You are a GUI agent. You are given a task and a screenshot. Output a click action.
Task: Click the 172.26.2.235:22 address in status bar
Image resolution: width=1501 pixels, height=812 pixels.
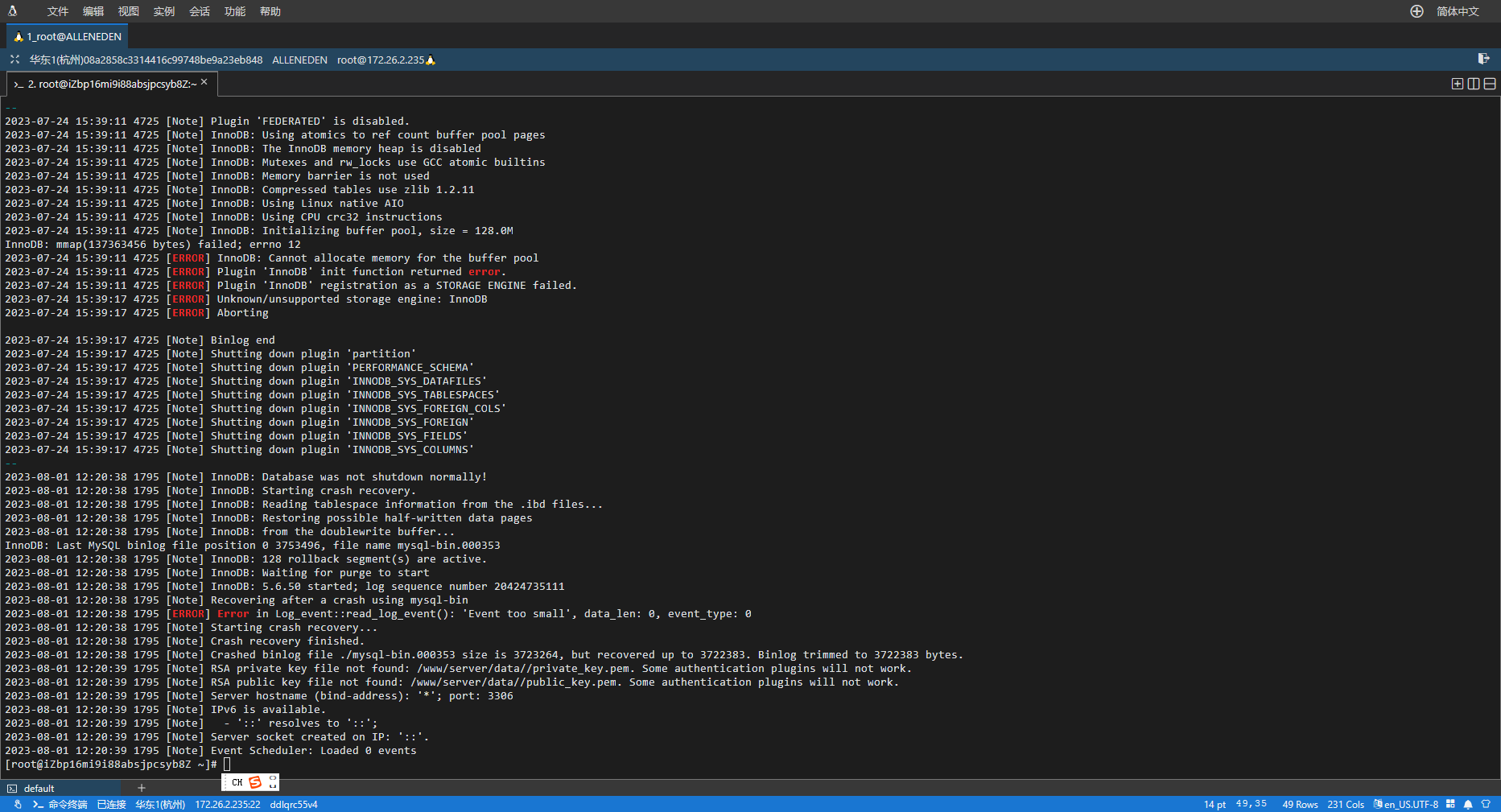point(228,804)
